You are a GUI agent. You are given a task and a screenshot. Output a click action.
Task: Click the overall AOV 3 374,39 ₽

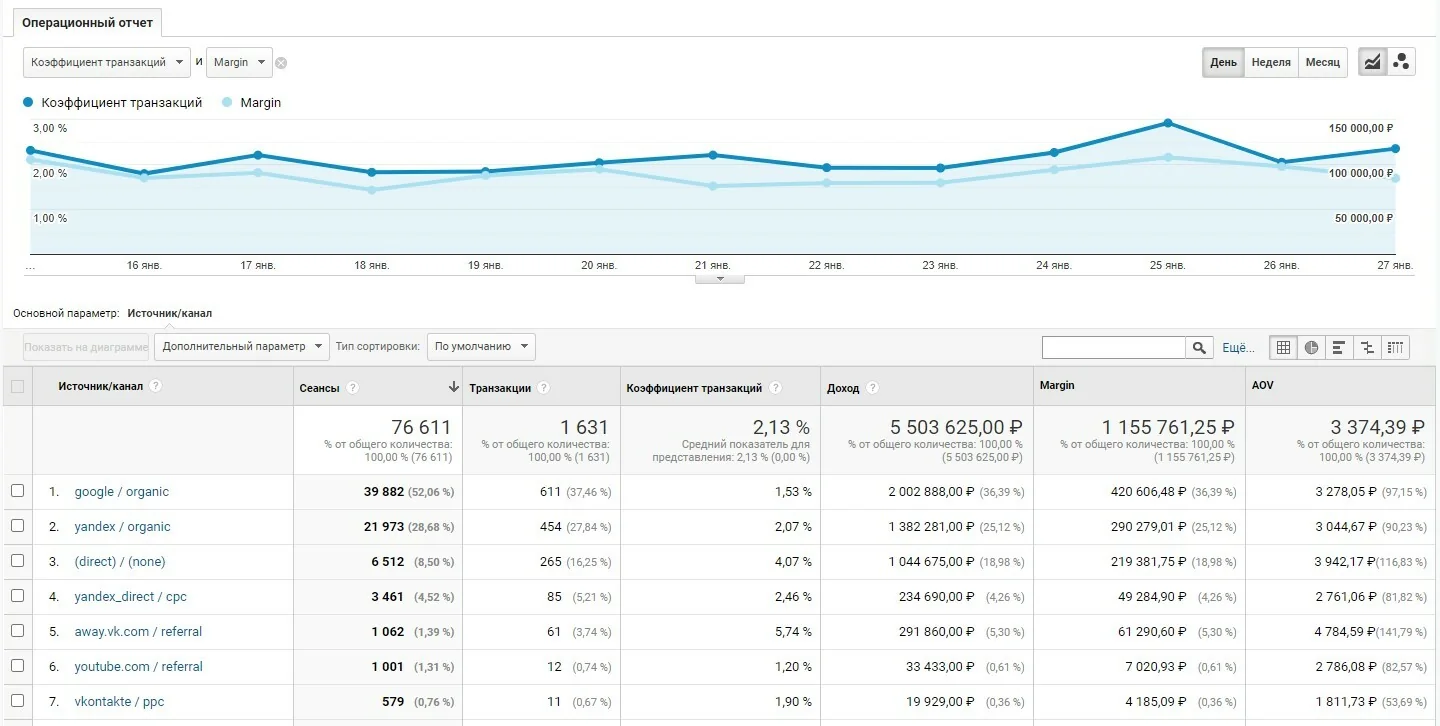[x=1378, y=427]
